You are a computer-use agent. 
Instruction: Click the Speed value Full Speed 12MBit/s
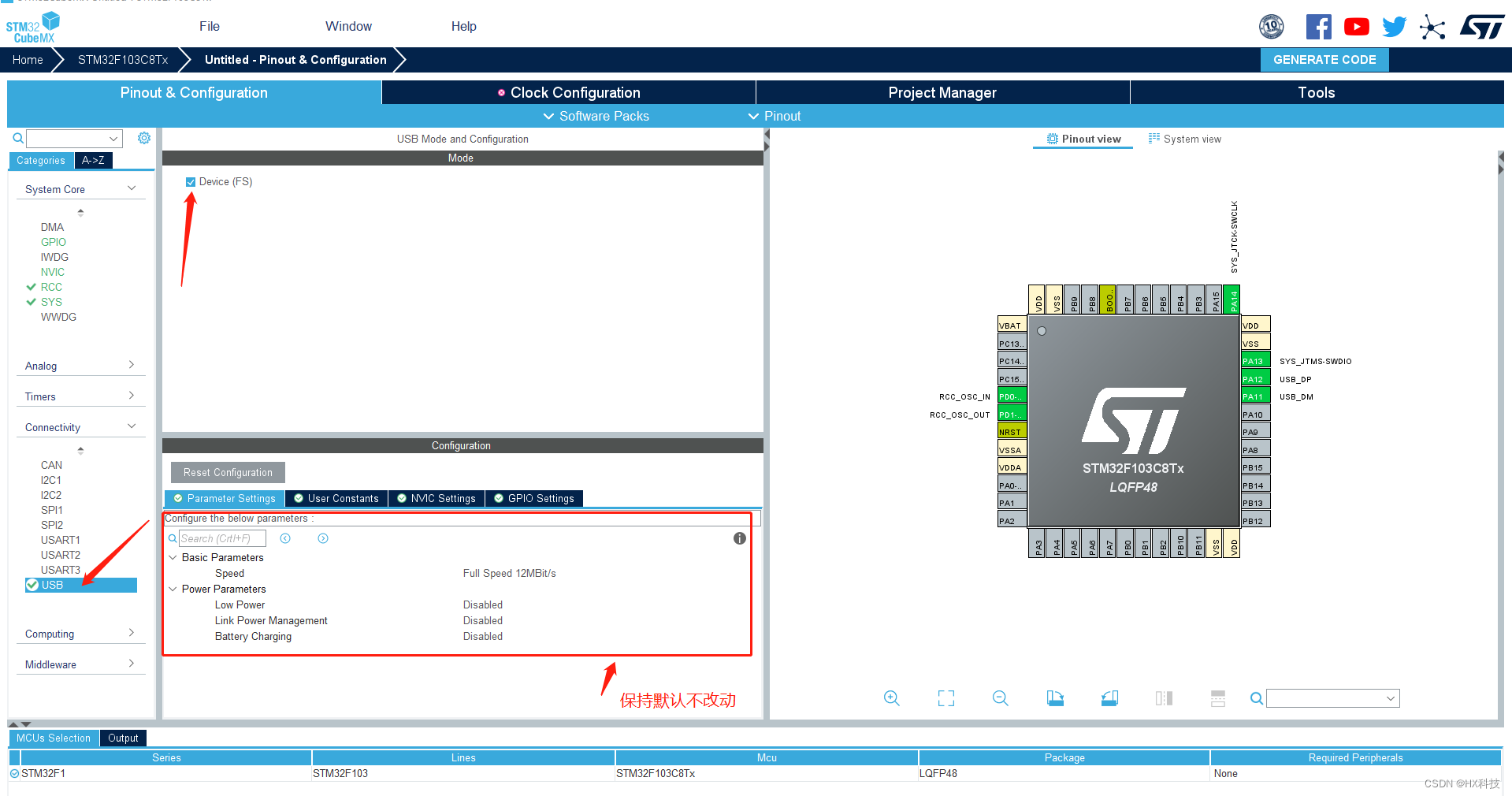pos(510,573)
